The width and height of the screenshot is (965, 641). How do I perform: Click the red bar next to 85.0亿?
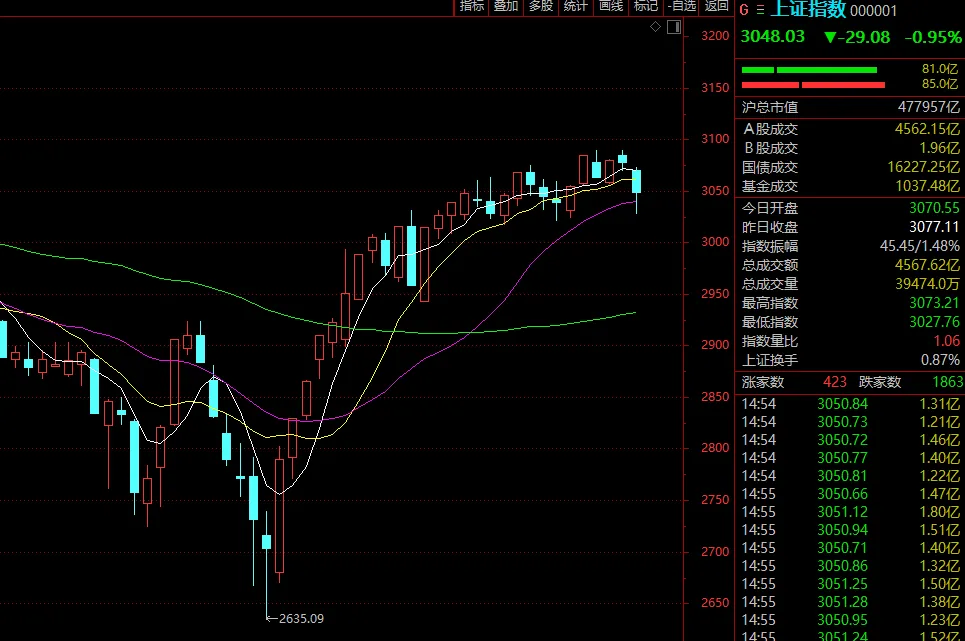pos(813,85)
